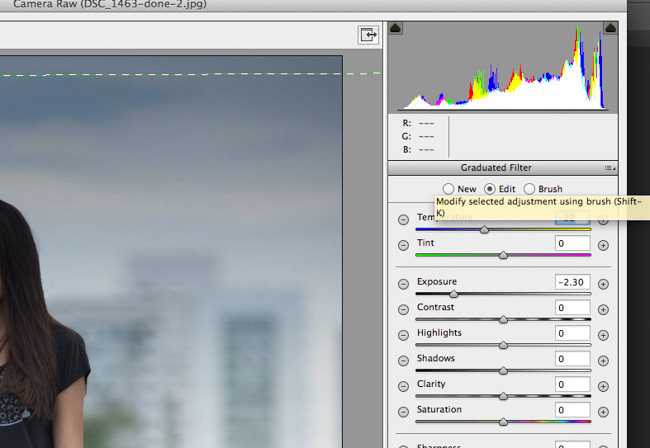
Task: Click the Contrast slider handle
Action: coord(503,320)
